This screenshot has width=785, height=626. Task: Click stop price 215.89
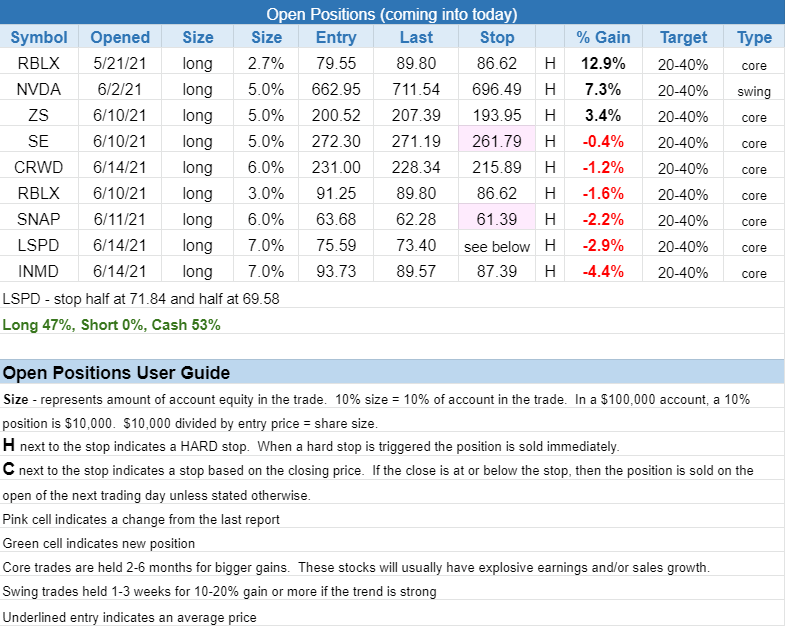[497, 167]
